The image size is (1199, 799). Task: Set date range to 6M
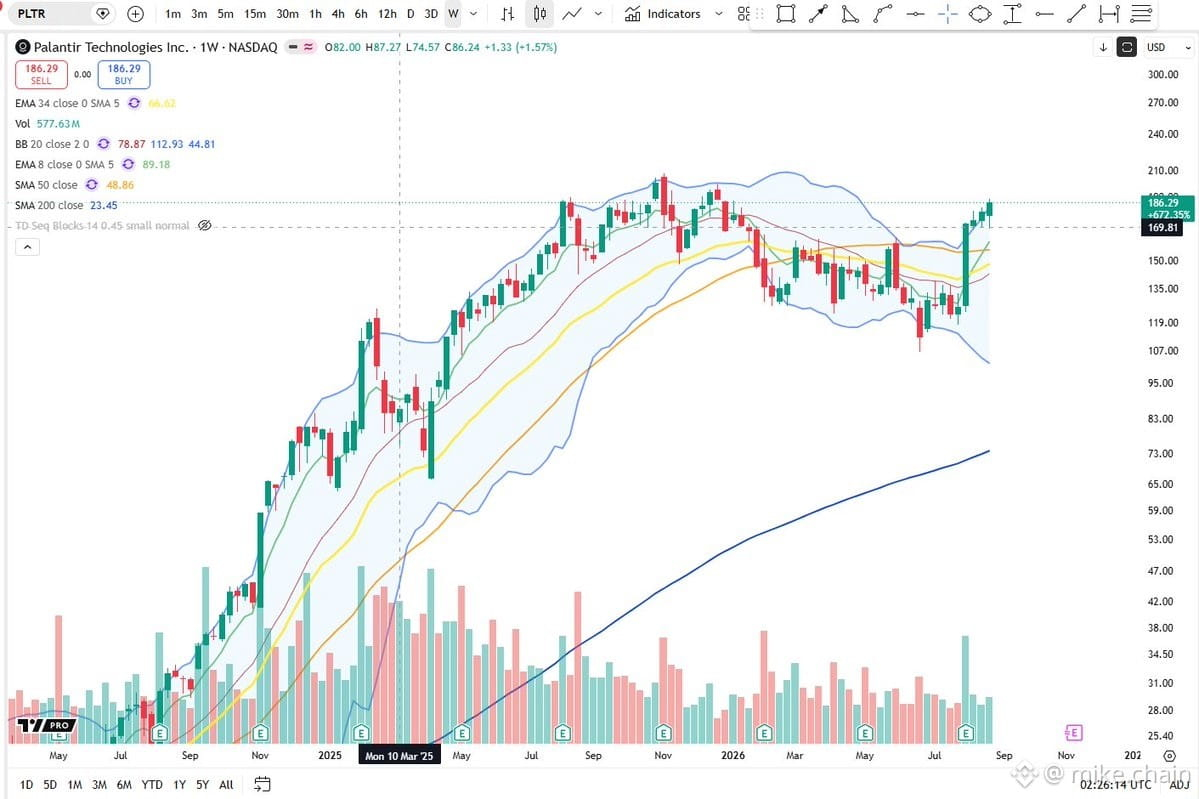[x=124, y=784]
